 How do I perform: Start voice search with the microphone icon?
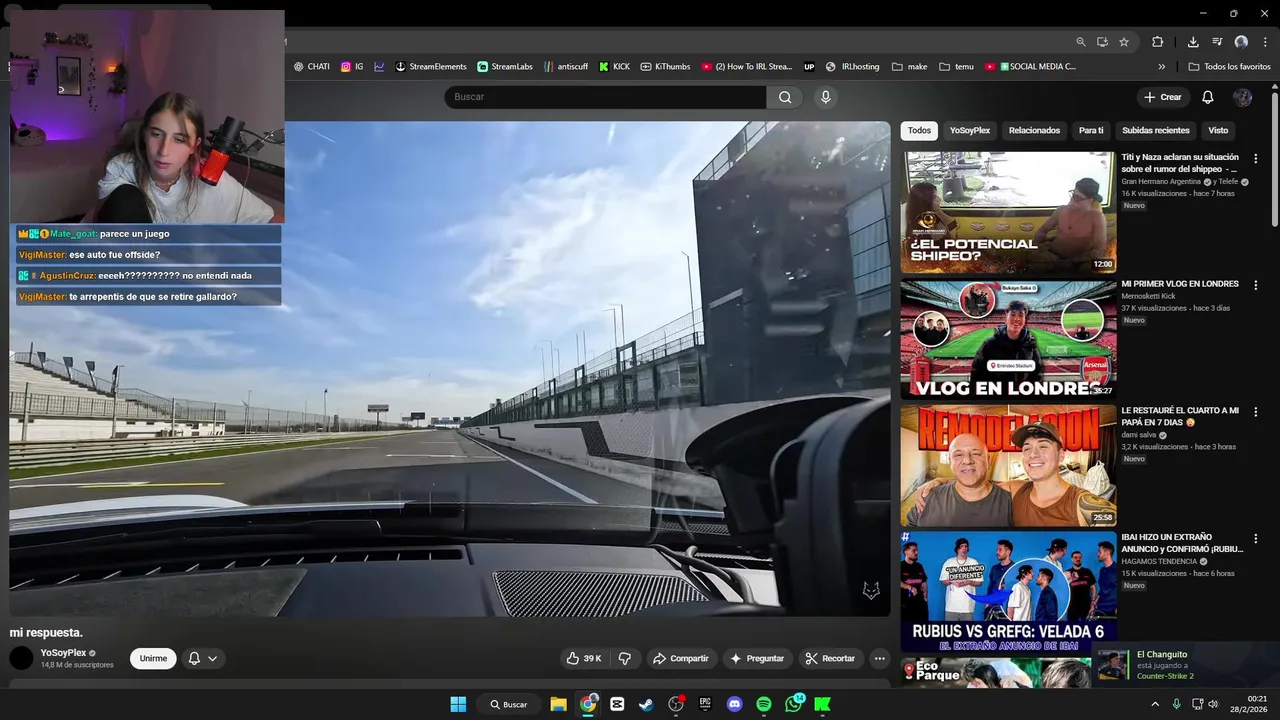(825, 97)
